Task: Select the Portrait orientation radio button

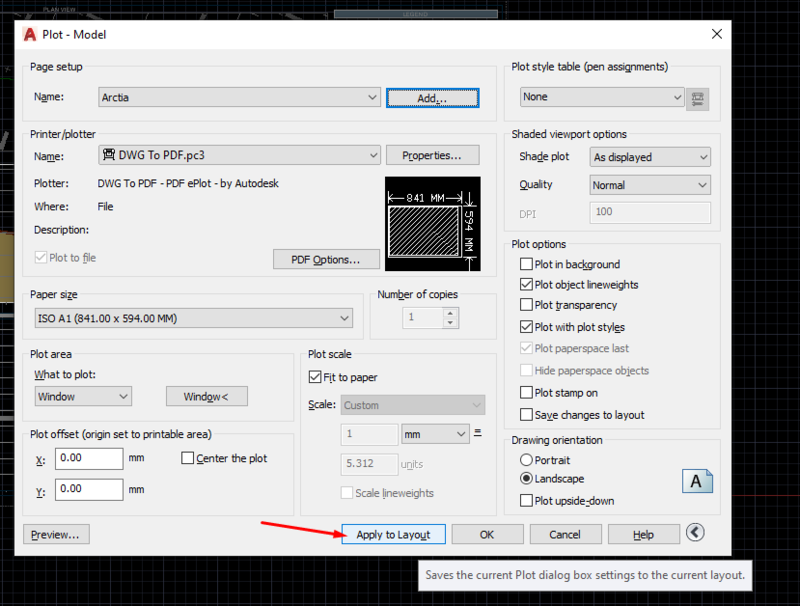Action: (x=526, y=460)
